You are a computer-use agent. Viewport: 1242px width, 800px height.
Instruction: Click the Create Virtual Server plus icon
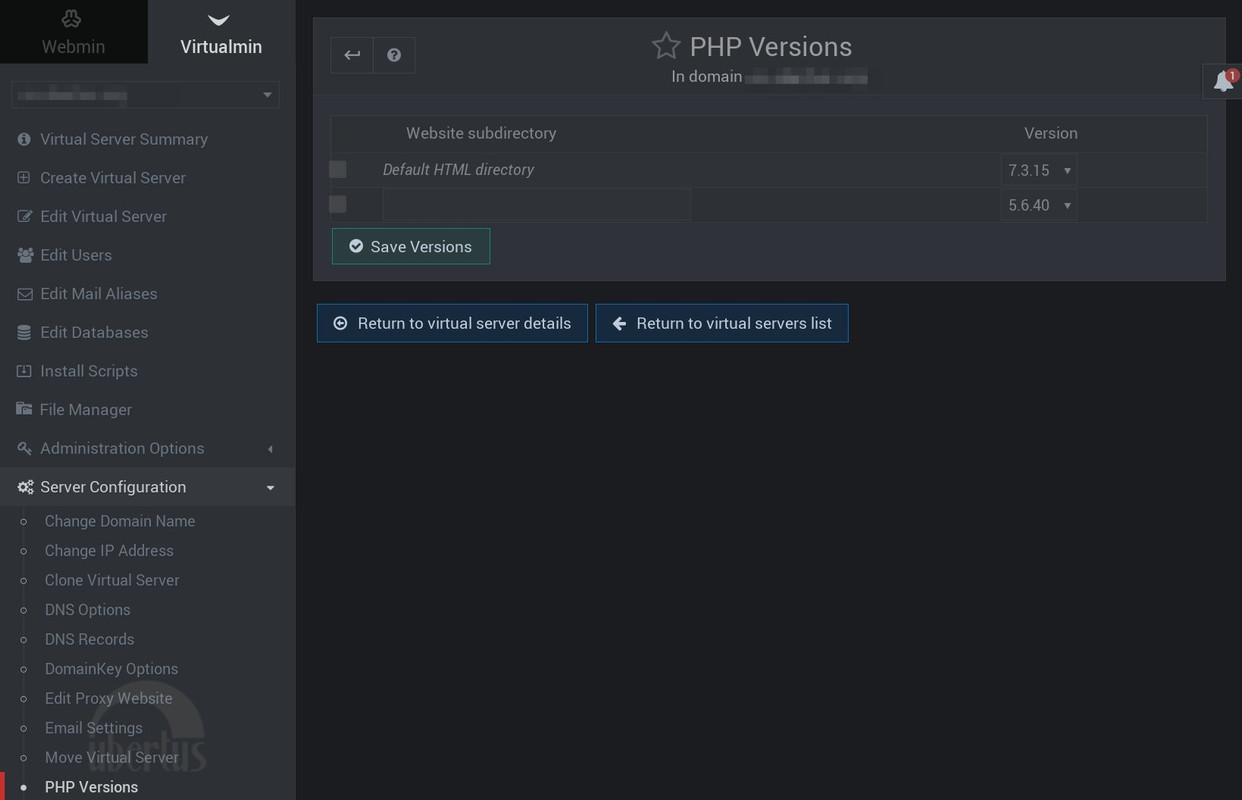[24, 178]
